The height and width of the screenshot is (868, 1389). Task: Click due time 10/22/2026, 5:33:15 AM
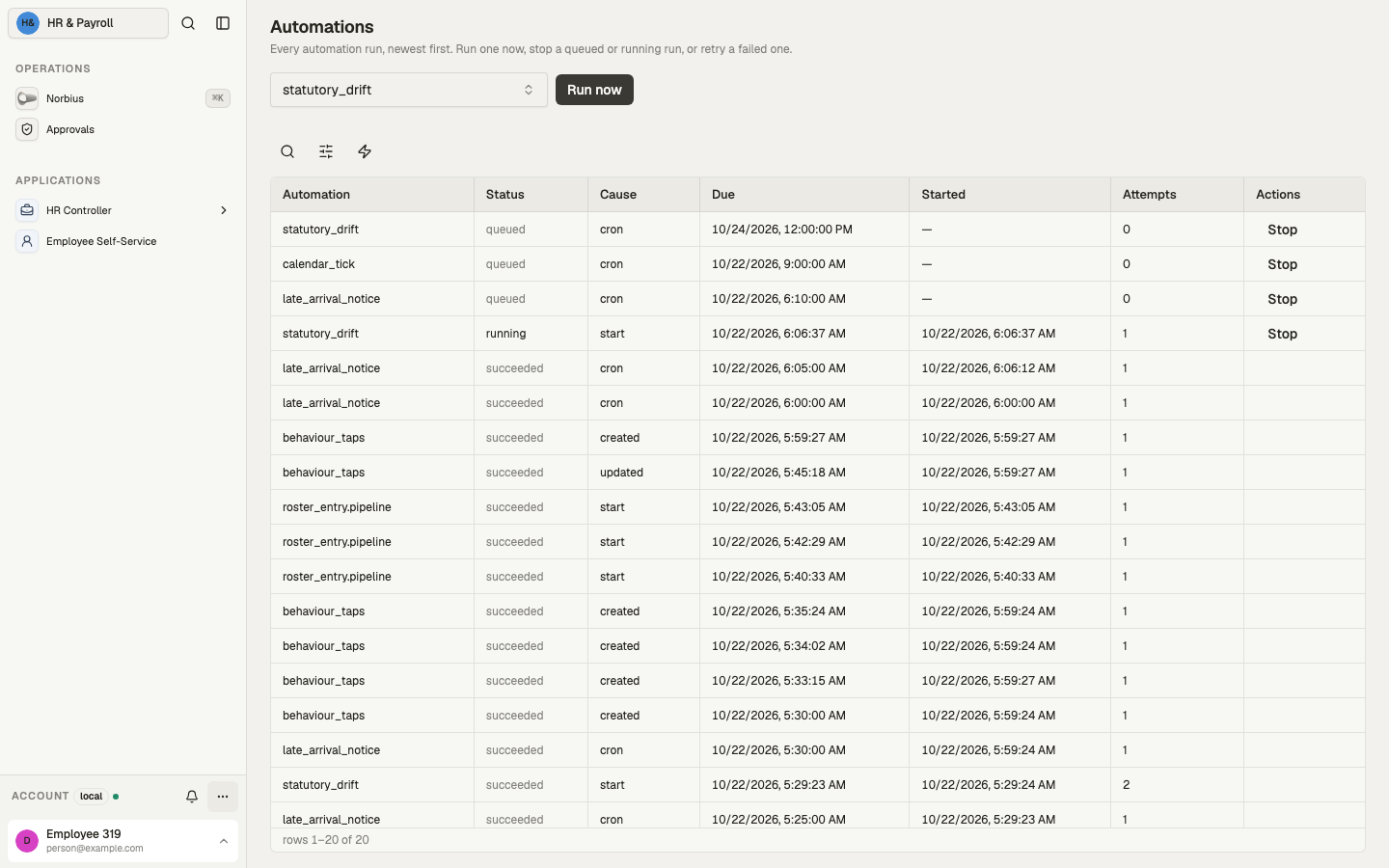pos(778,681)
